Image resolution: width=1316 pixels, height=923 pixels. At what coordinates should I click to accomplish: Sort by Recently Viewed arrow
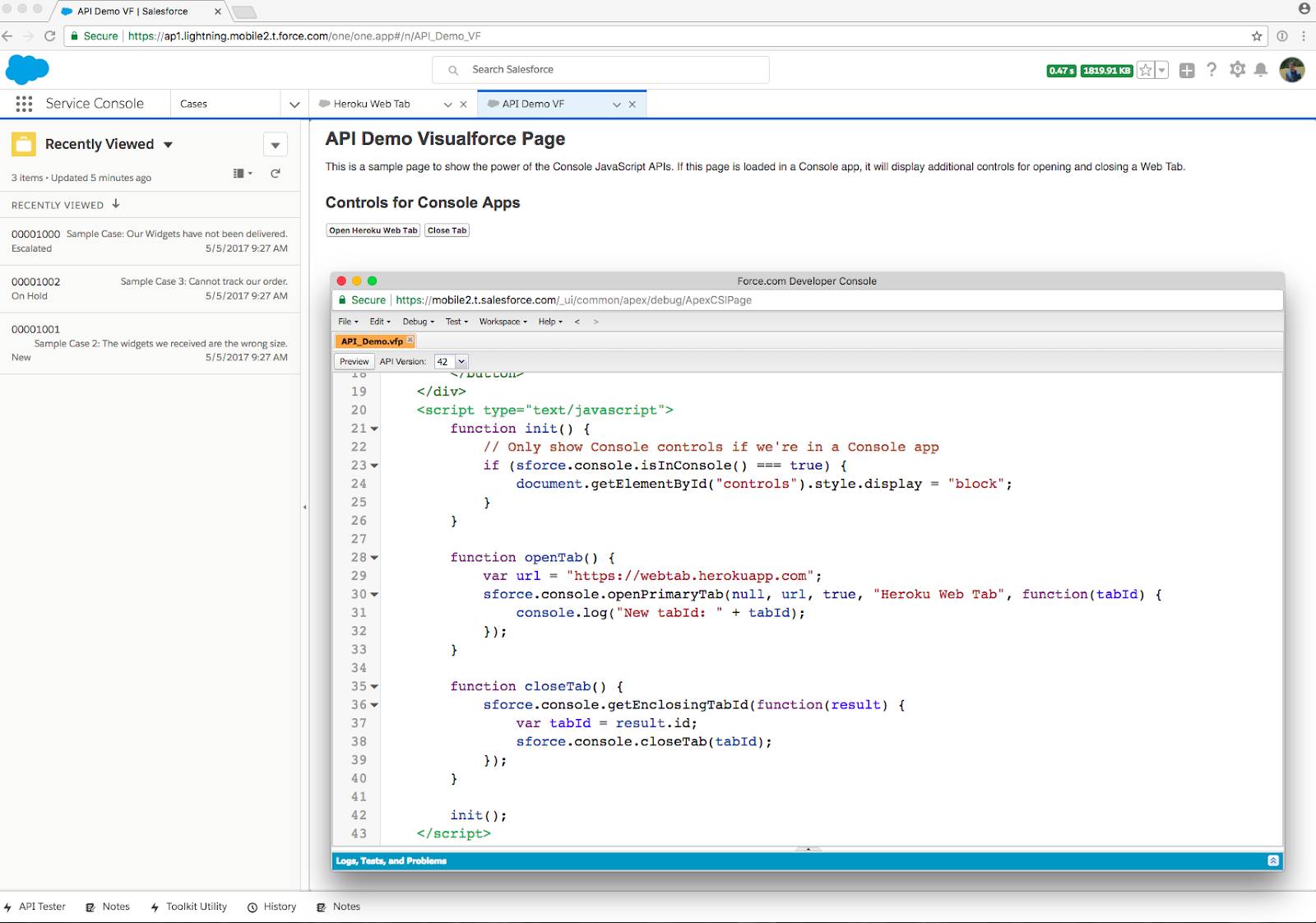tap(116, 204)
